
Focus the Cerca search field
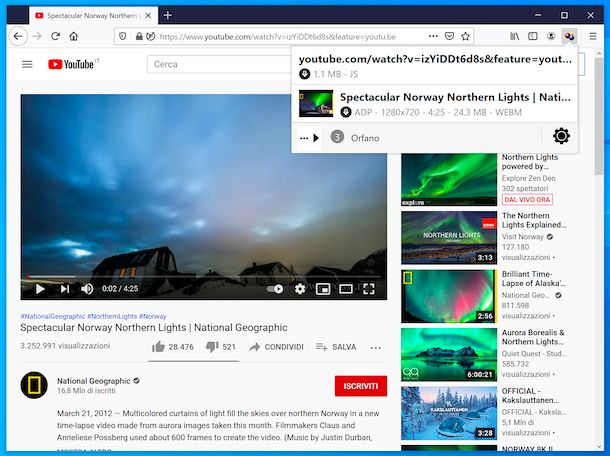tap(219, 64)
